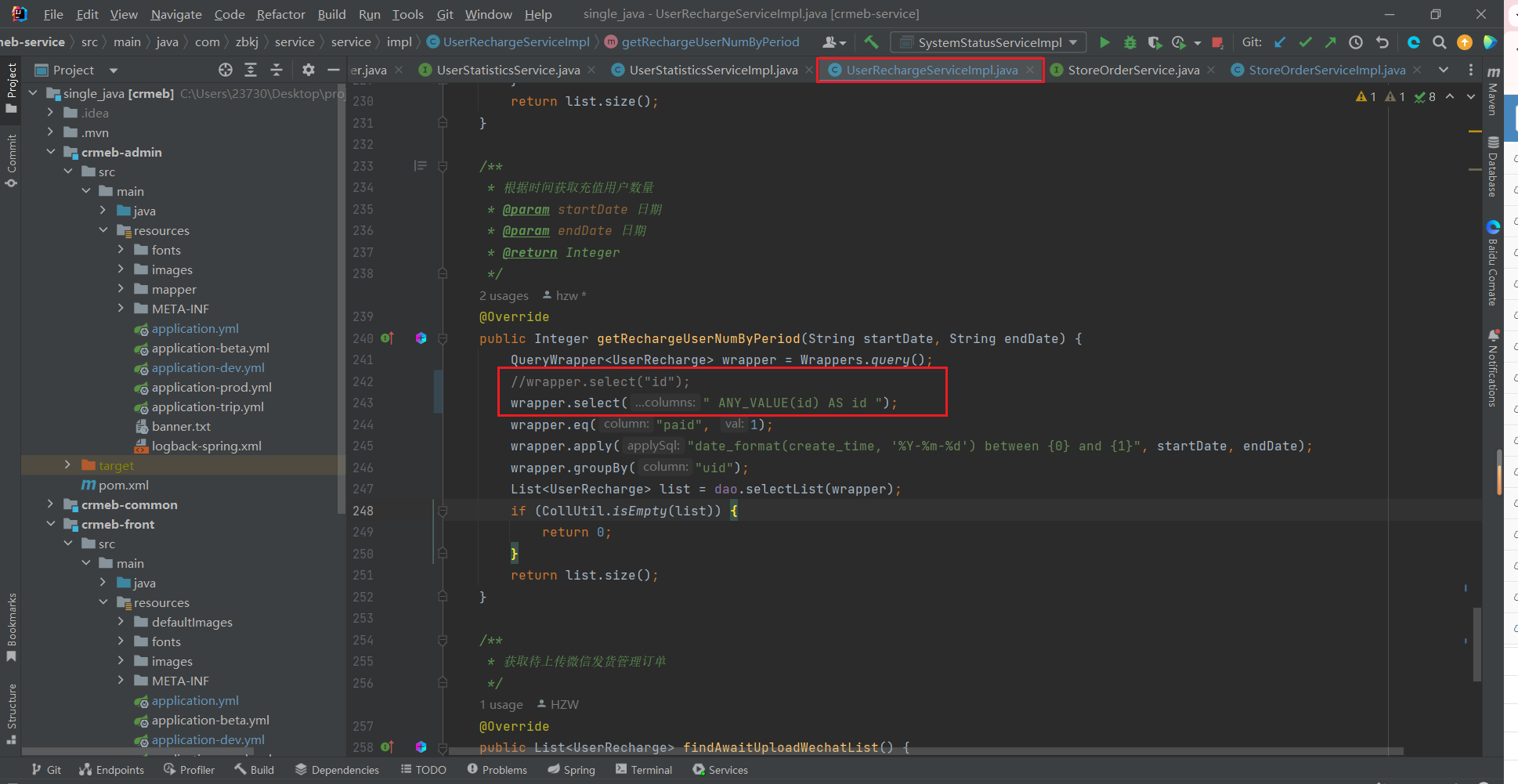The image size is (1518, 784).
Task: Click '2 usages' code lens link
Action: point(504,296)
